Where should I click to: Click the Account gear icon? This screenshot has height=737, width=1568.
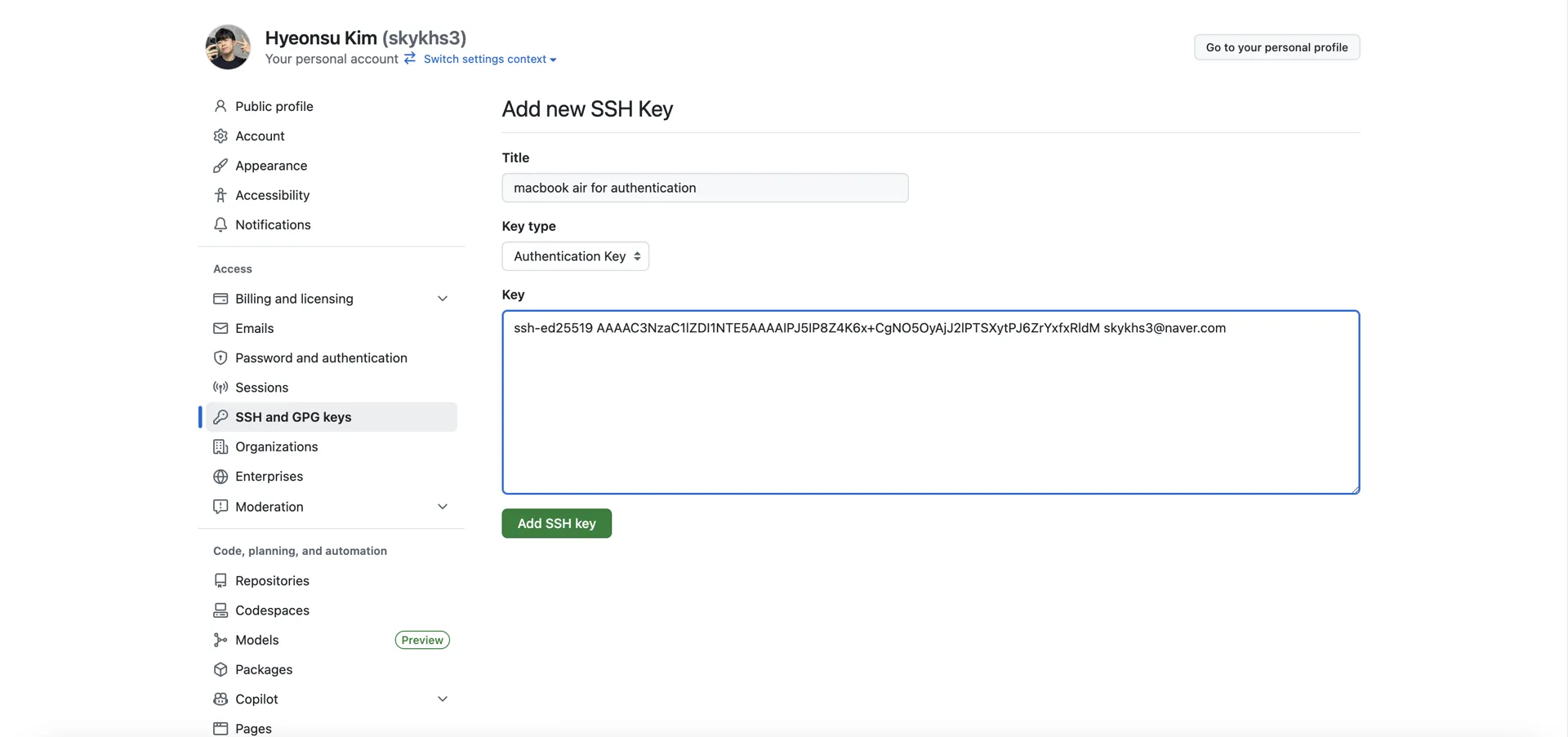[220, 135]
